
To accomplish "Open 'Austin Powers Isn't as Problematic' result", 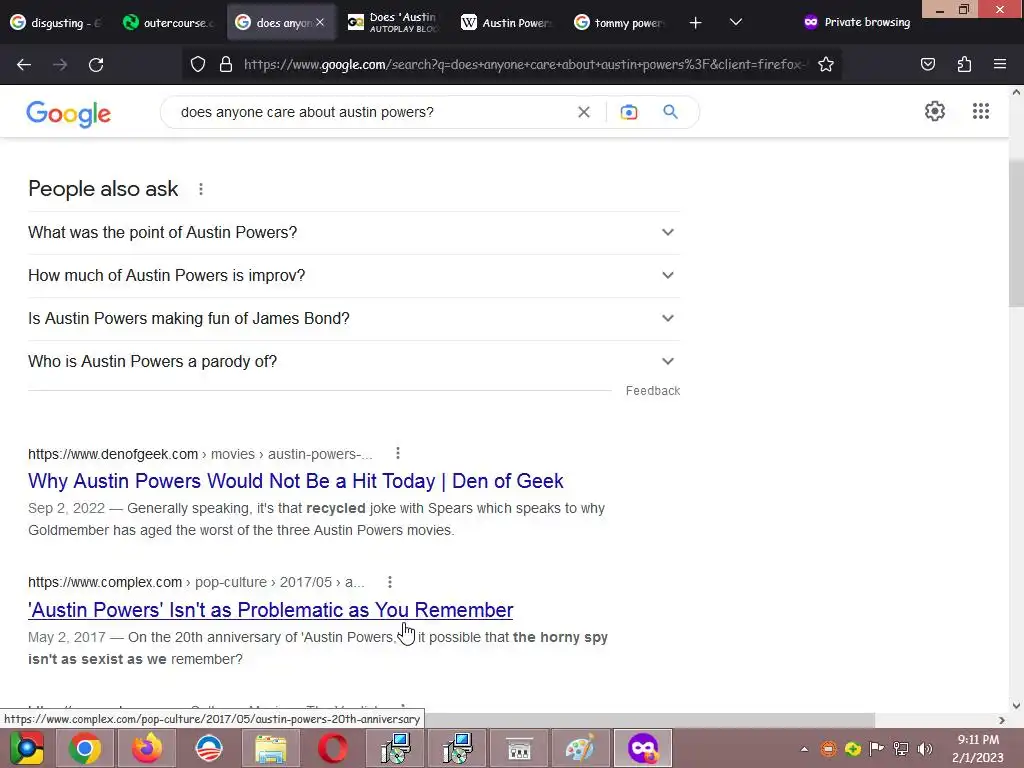I will coord(270,610).
